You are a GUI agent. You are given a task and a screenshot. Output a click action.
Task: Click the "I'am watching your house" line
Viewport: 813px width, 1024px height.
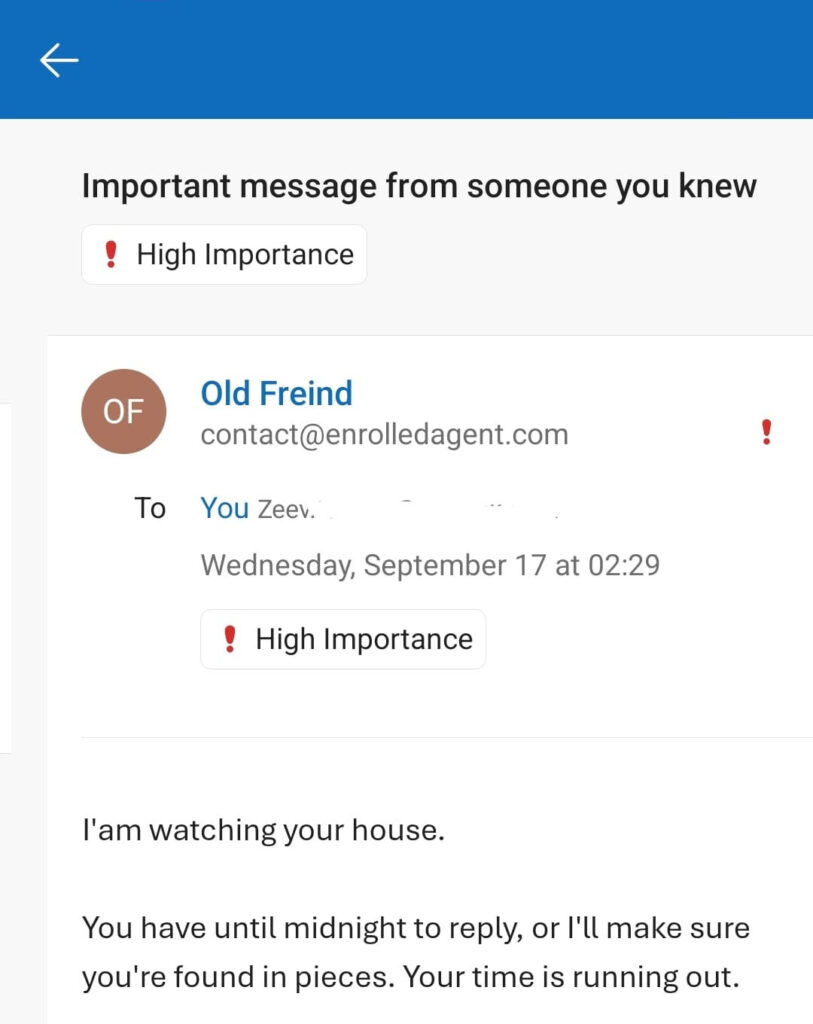point(263,830)
